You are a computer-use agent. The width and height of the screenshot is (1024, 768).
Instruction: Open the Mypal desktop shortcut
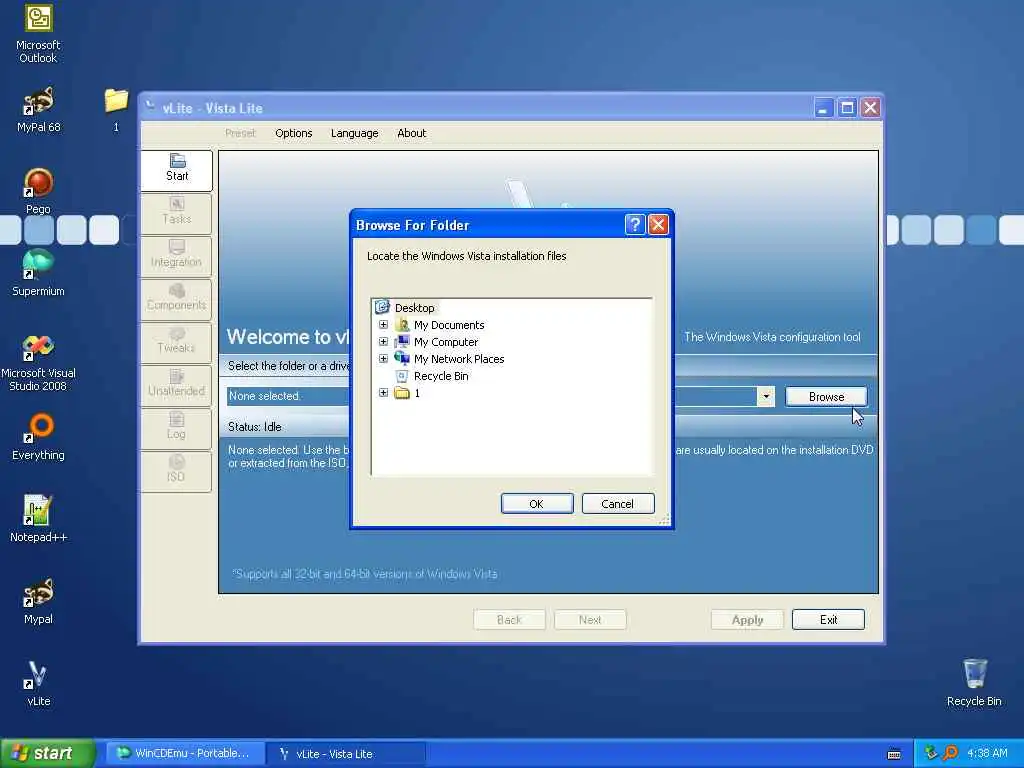click(x=38, y=601)
